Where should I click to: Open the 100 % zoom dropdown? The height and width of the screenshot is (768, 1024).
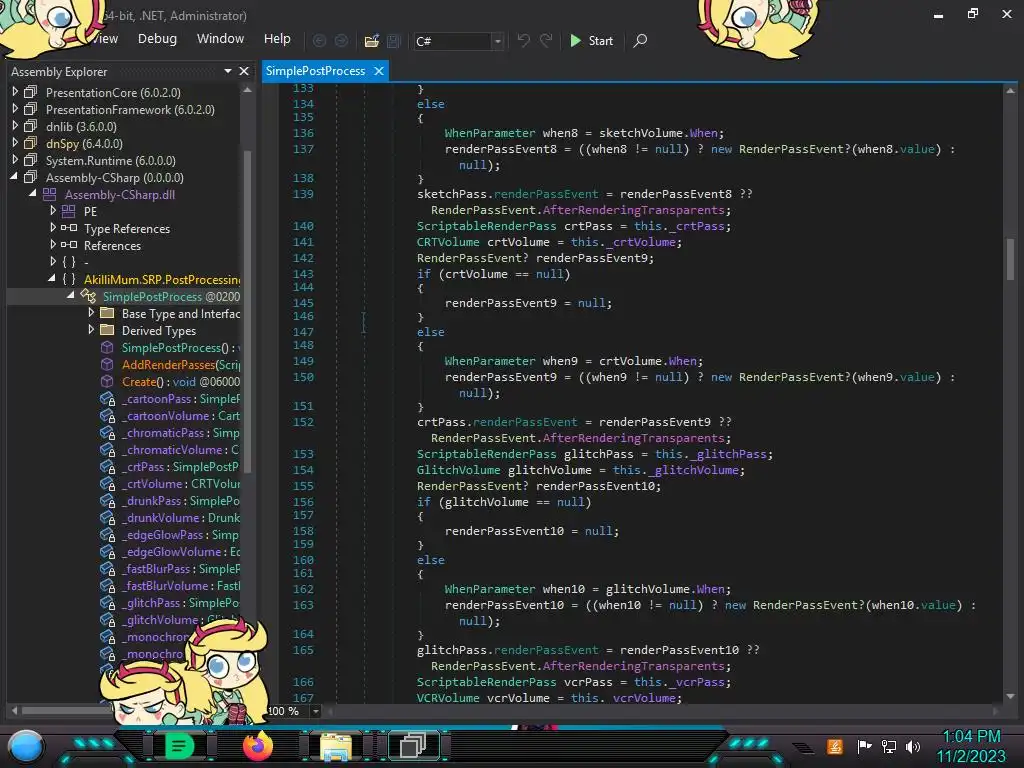[315, 711]
